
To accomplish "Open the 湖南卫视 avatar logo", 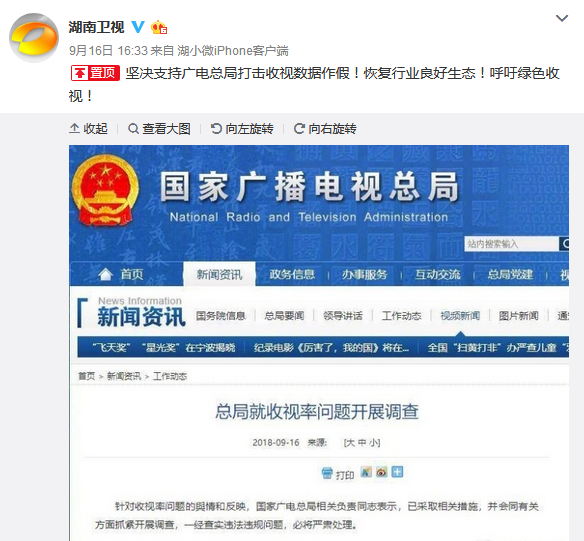I will click(34, 38).
